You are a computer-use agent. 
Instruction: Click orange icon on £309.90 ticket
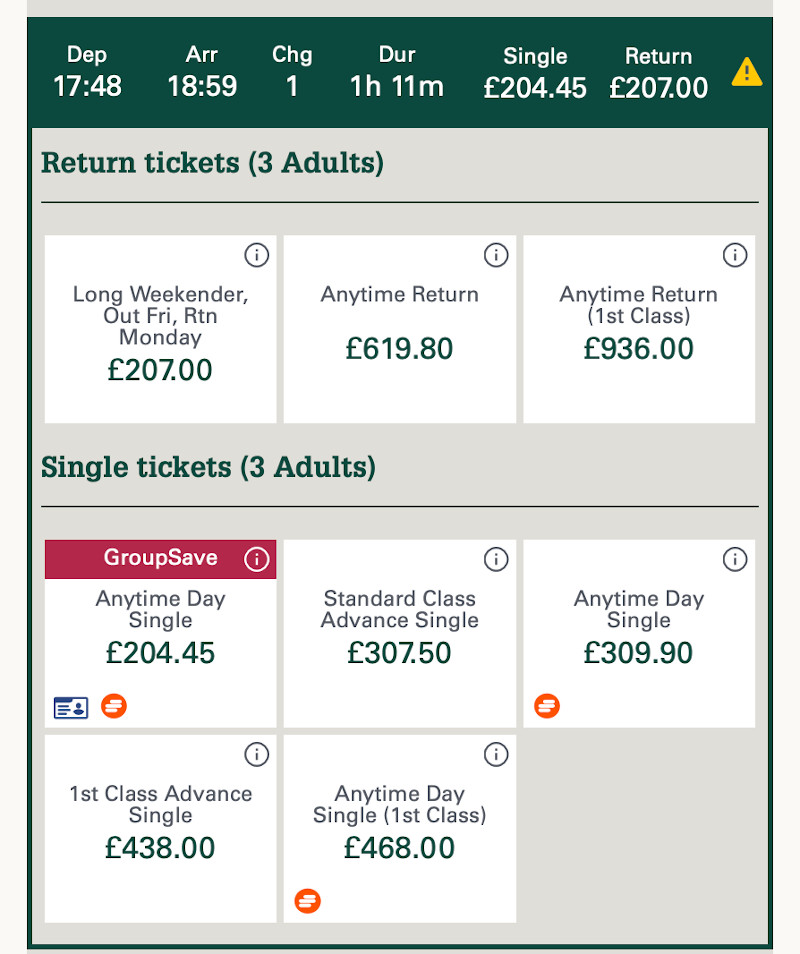pos(547,707)
